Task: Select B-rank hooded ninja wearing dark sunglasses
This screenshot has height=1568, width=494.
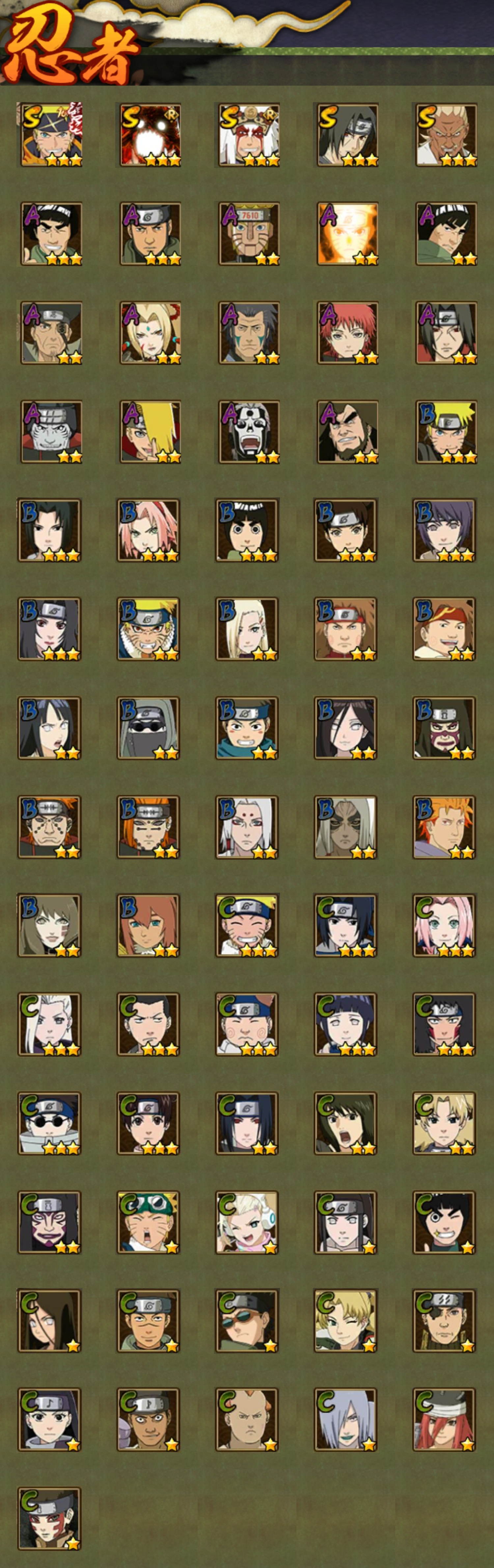Action: [x=149, y=728]
